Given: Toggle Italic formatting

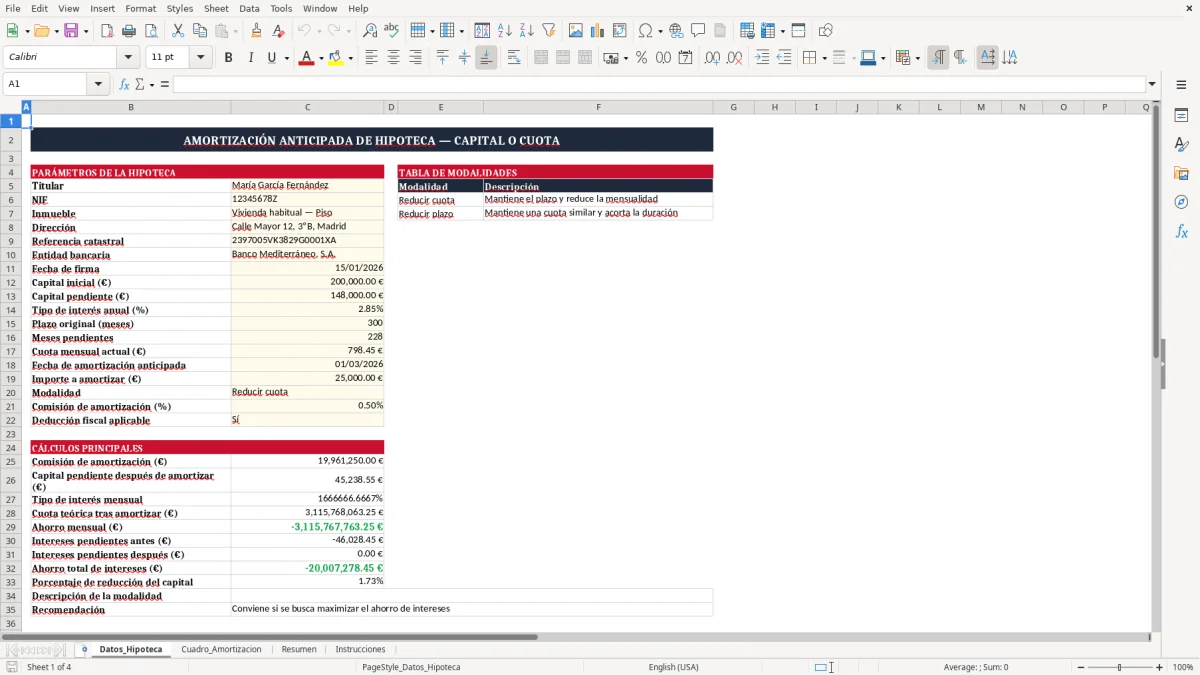Looking at the screenshot, I should pyautogui.click(x=250, y=58).
